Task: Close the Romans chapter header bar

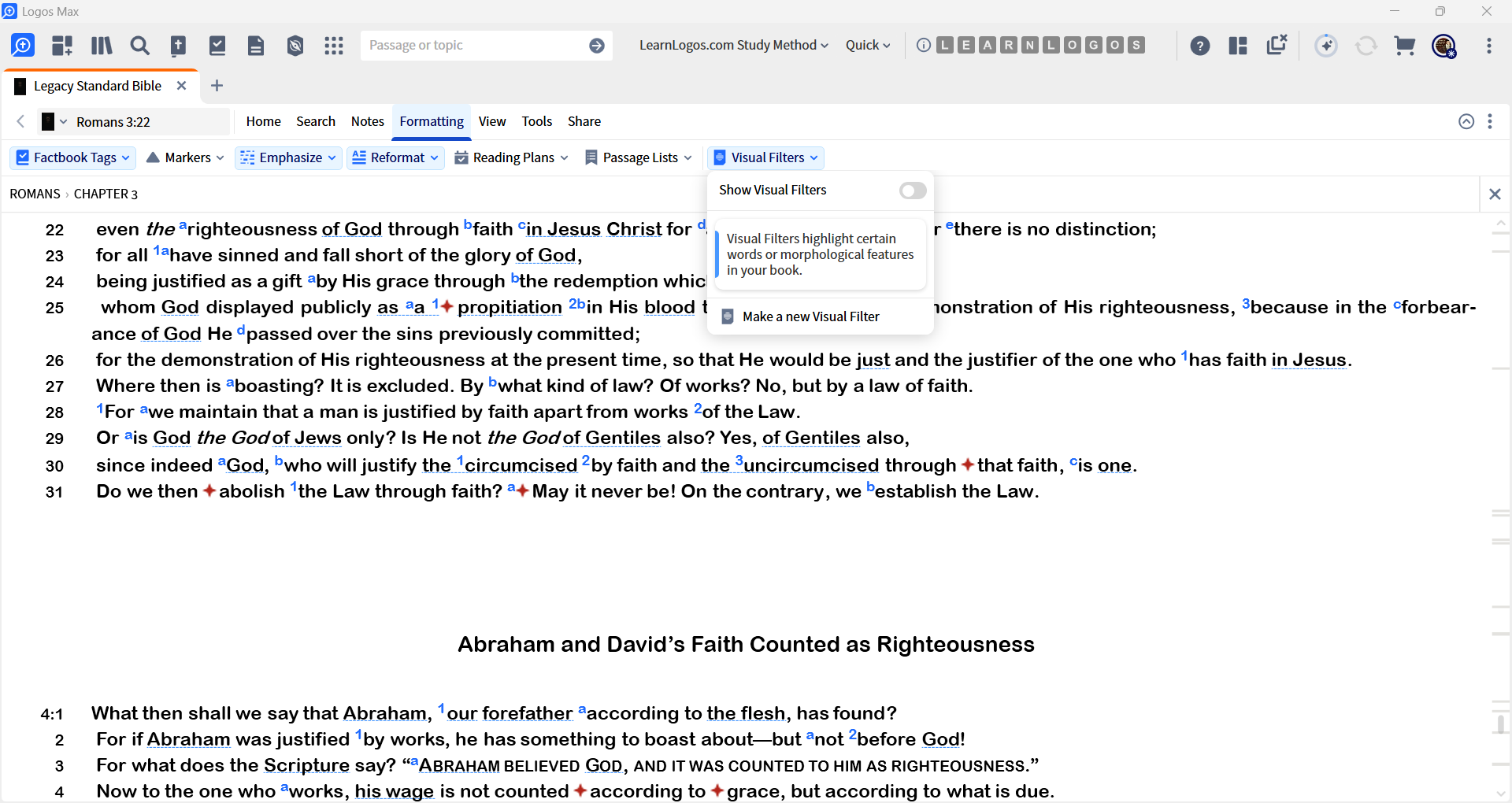Action: [1495, 194]
